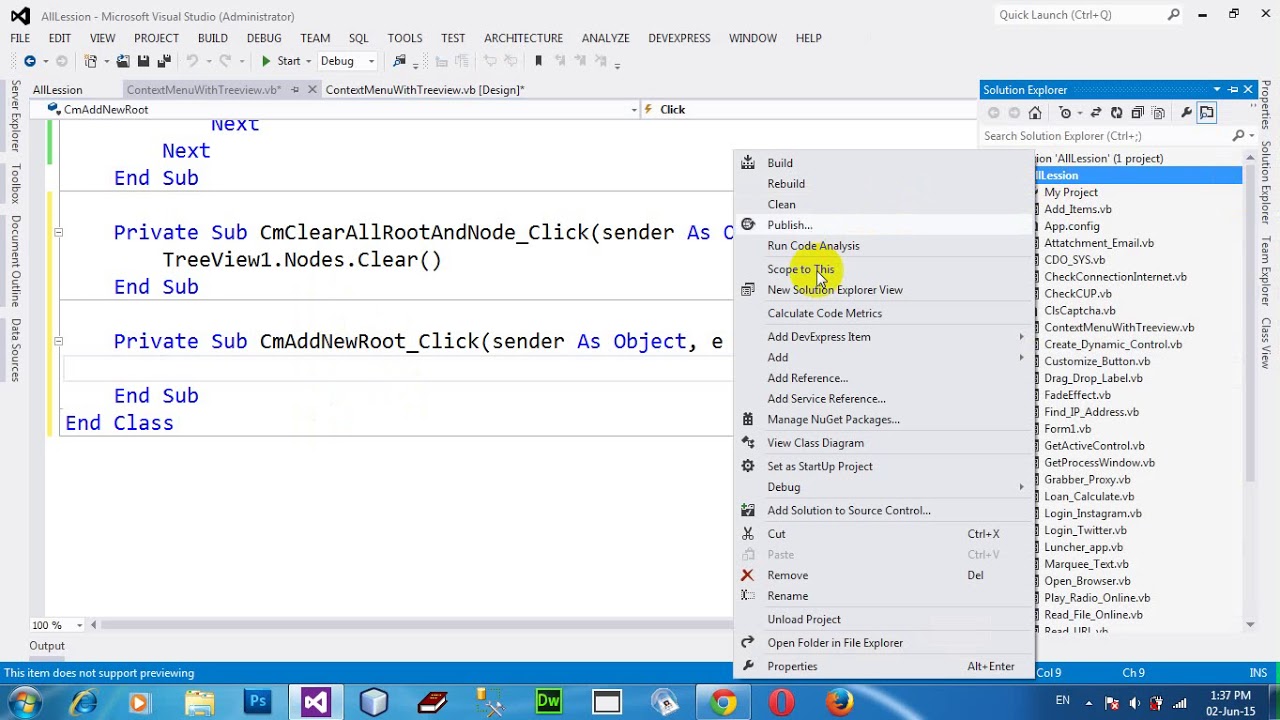Click the Windows Start orb

coord(24,702)
